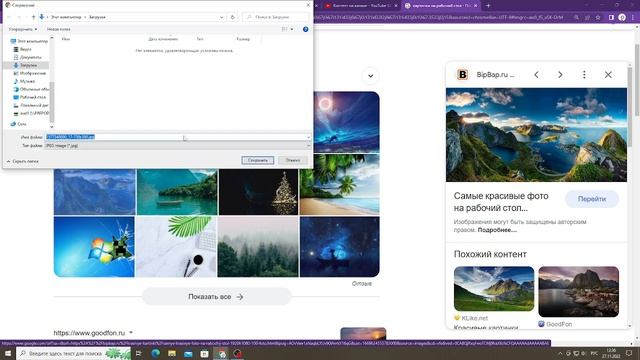Open the Christmas tree wallpaper thumbnail
The image size is (640, 360).
point(258,192)
